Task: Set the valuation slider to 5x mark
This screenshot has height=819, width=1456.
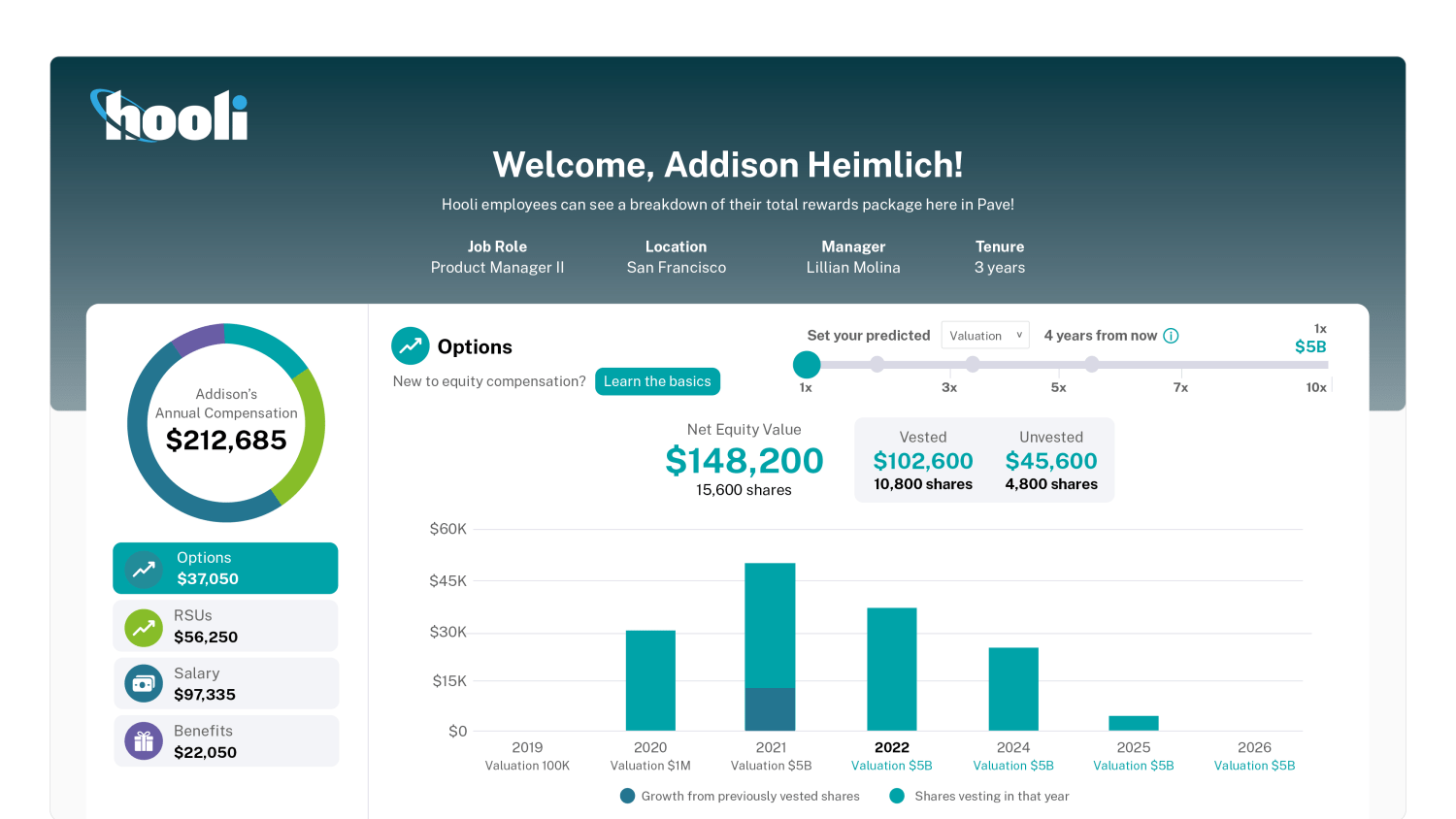Action: [x=1059, y=365]
